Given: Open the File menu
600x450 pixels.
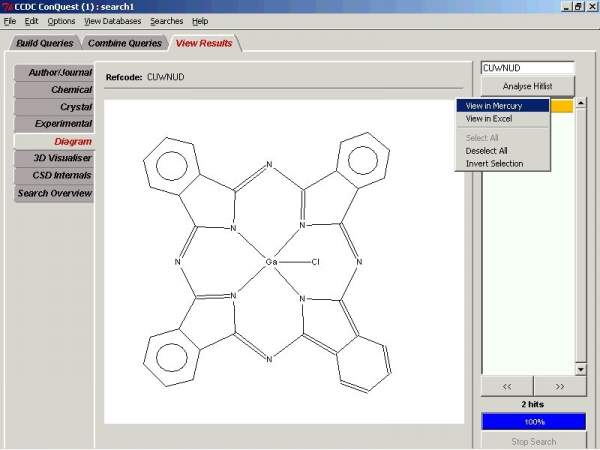Looking at the screenshot, I should 10,21.
